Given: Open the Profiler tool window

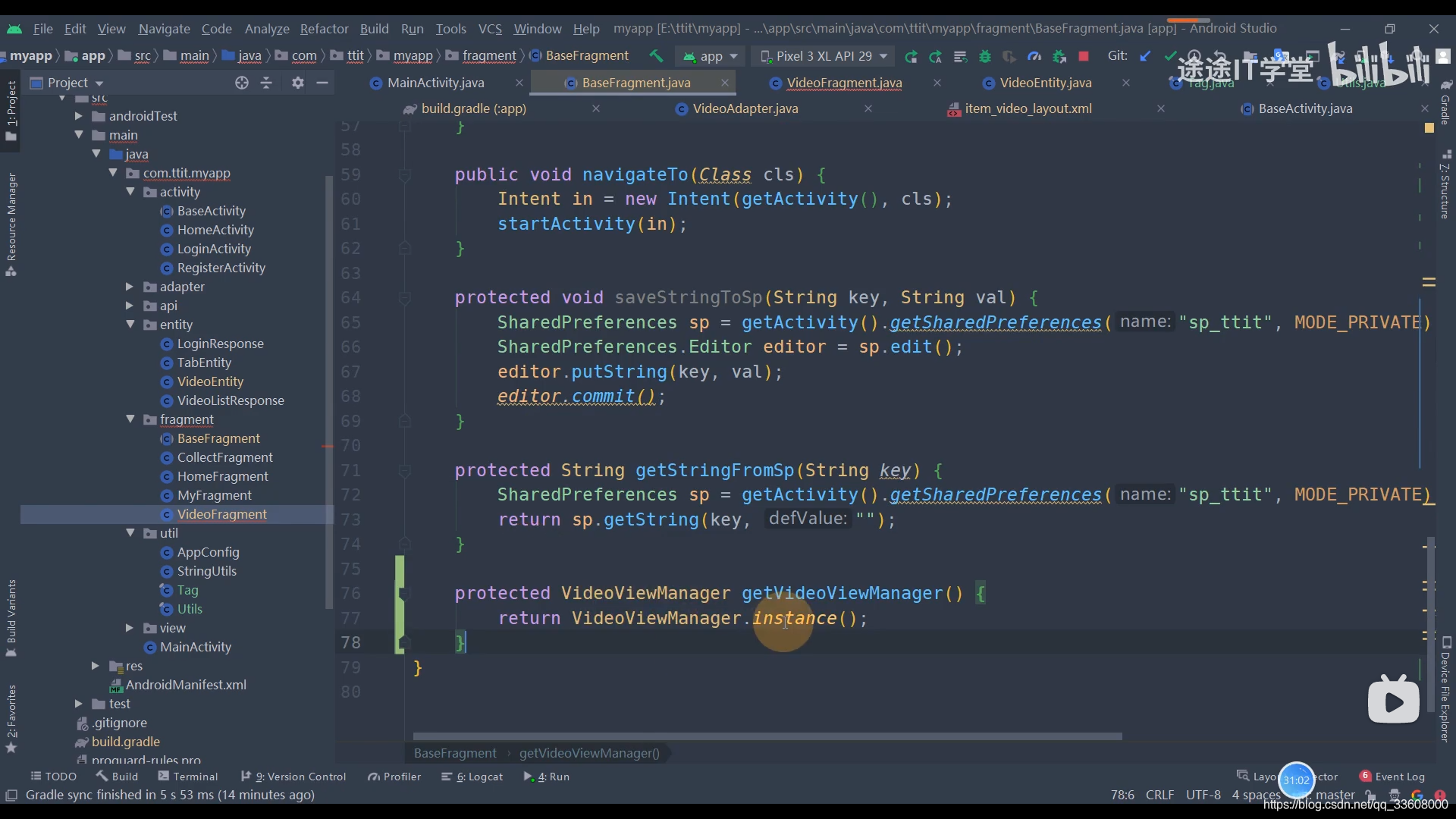Looking at the screenshot, I should point(394,777).
